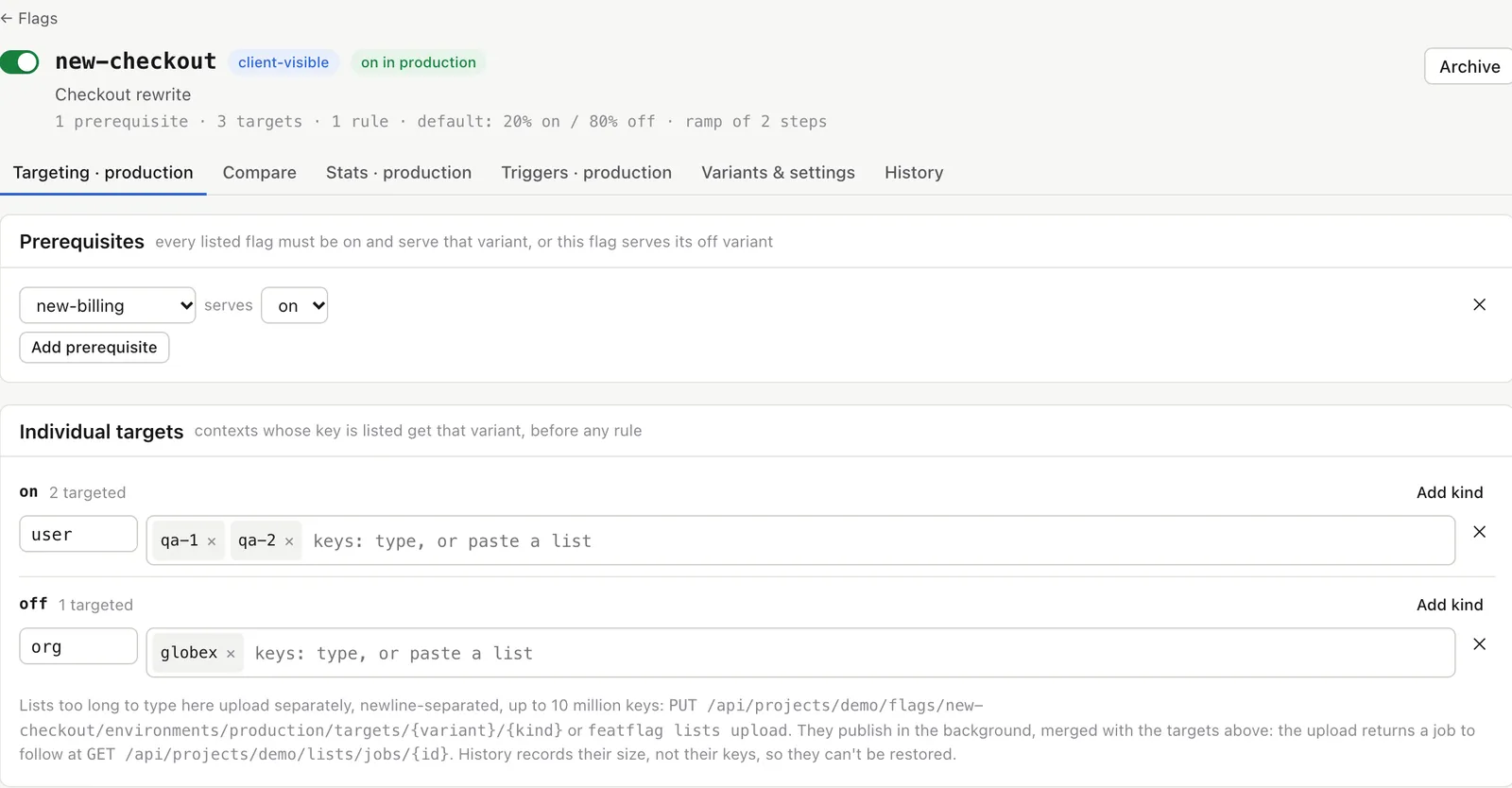Click the flag summary line with 1 prerequisite
Image resolution: width=1512 pixels, height=788 pixels.
pos(440,122)
